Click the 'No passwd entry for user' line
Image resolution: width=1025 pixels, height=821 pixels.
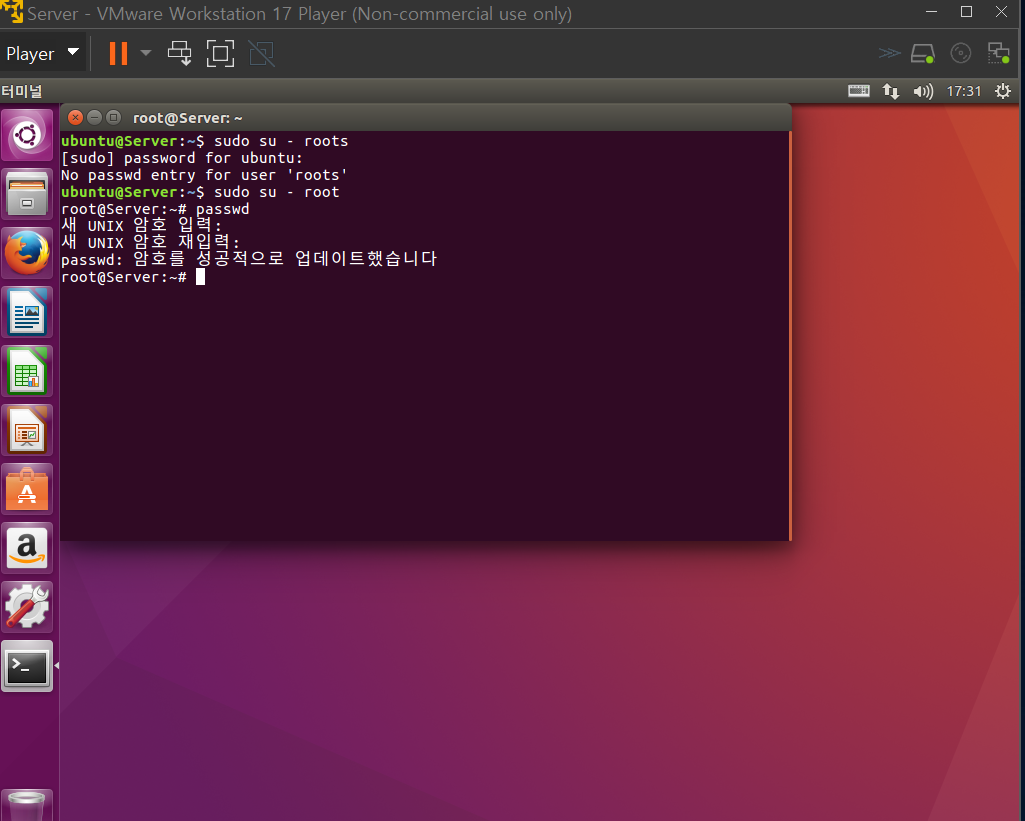coord(204,175)
